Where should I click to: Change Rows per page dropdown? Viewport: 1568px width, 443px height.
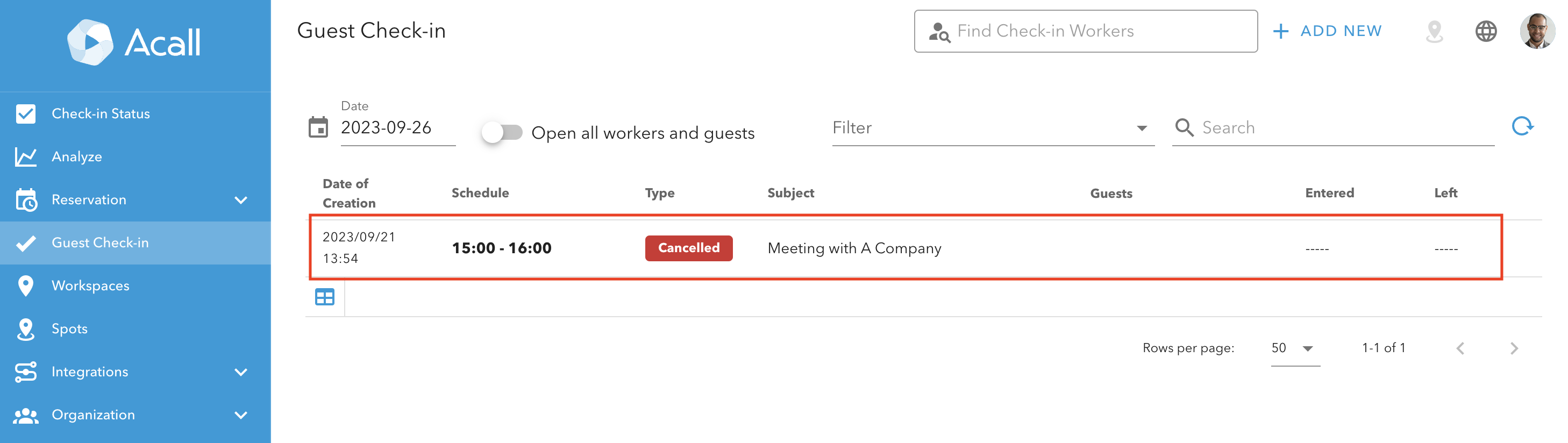click(1295, 348)
